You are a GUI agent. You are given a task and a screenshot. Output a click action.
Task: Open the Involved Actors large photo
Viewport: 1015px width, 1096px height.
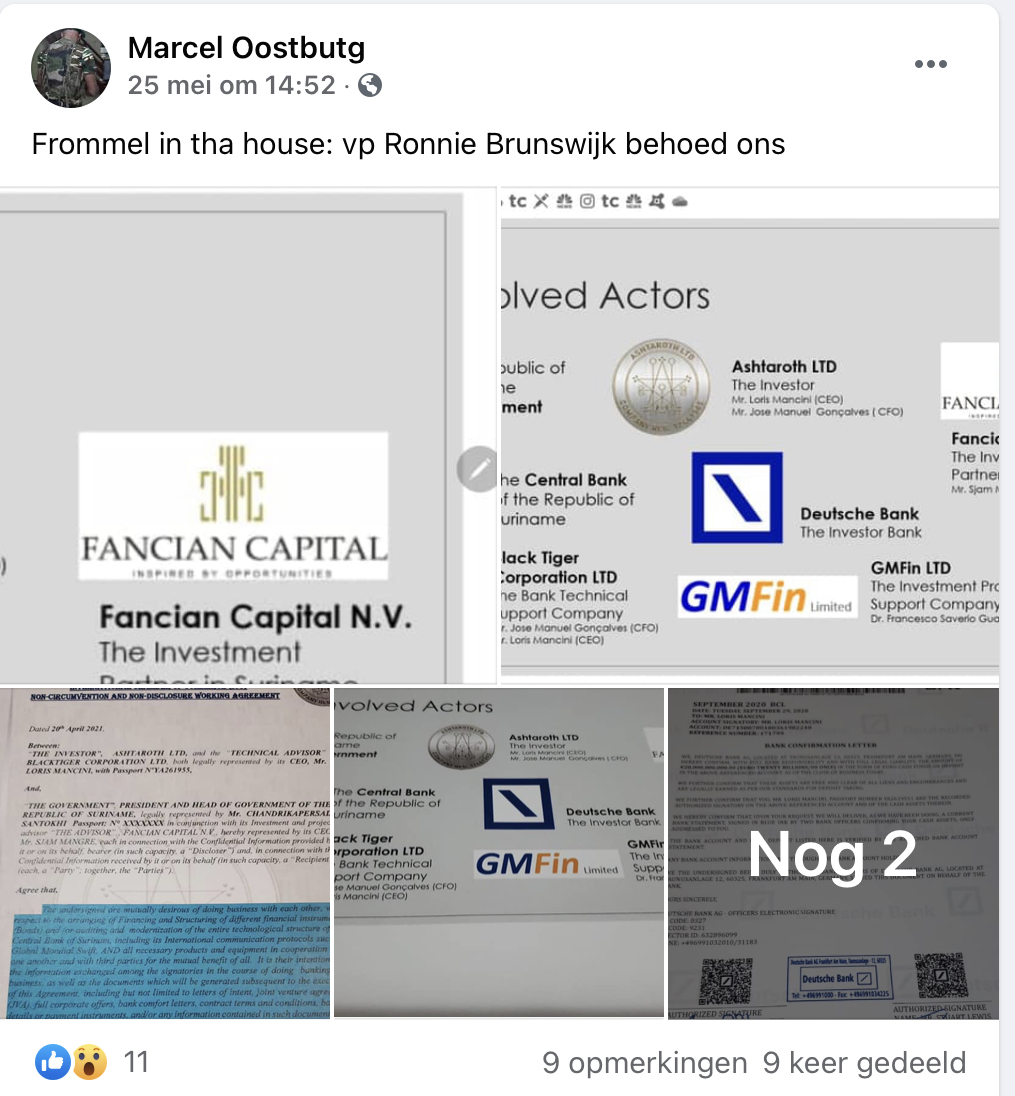click(750, 435)
